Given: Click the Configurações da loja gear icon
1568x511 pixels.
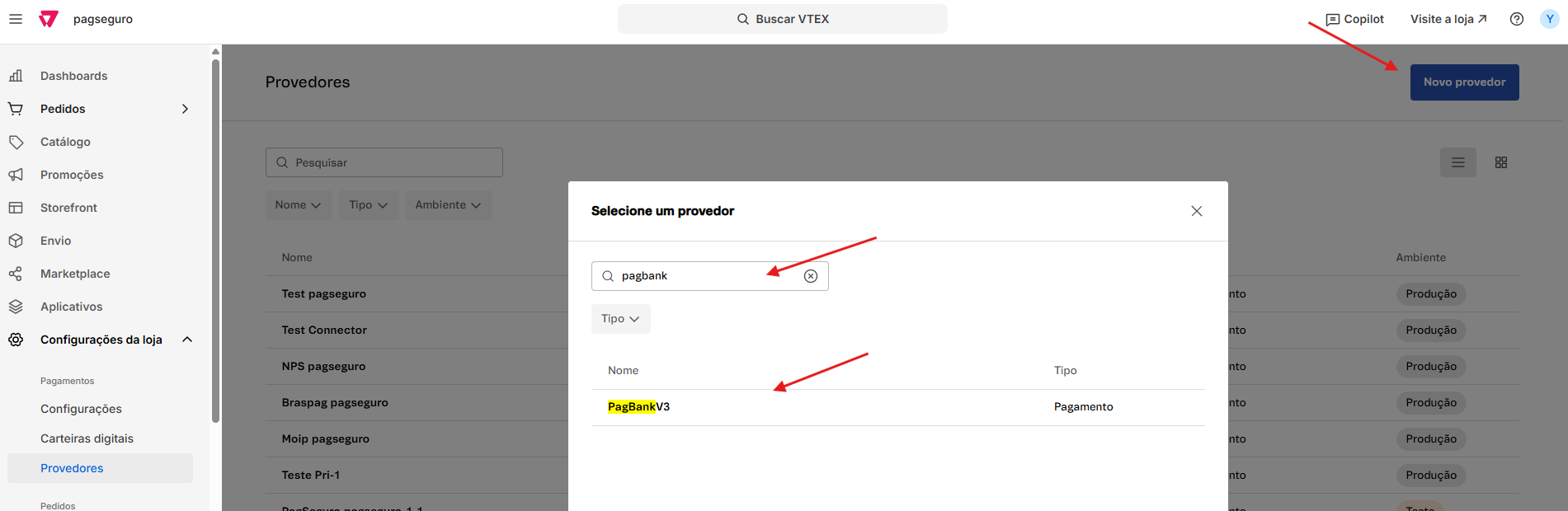Looking at the screenshot, I should 16,340.
